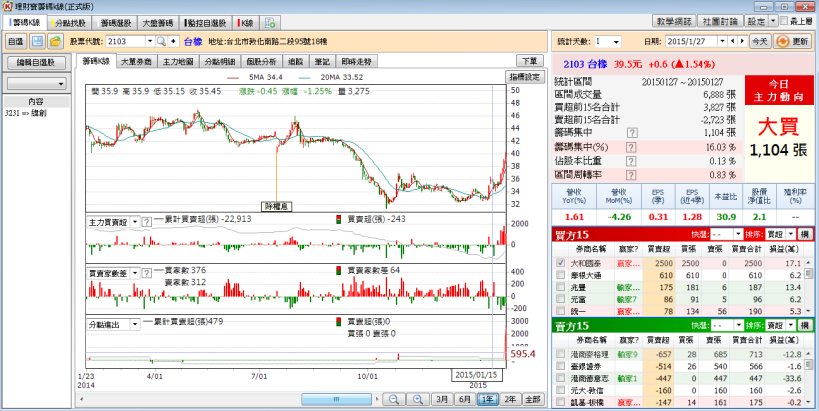
Task: Expand the 設定 dropdown arrow
Action: (x=774, y=21)
